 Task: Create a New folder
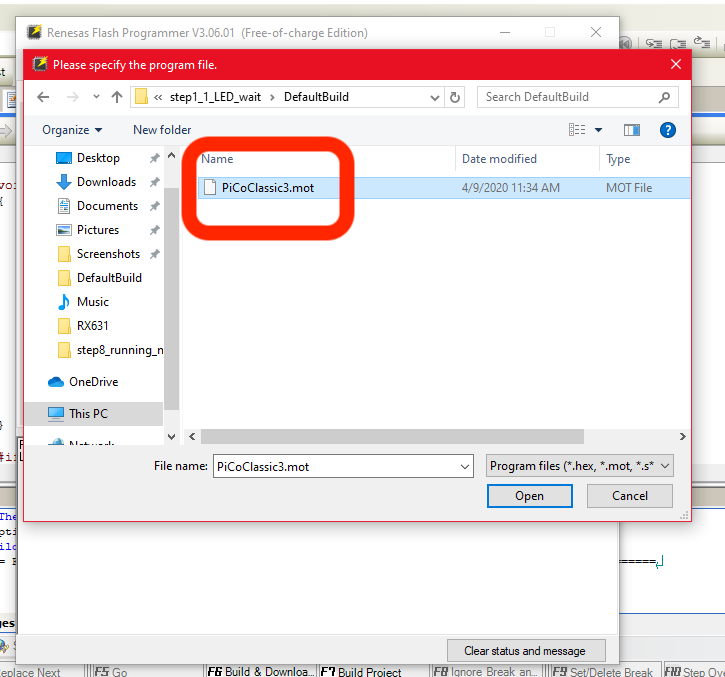point(162,130)
